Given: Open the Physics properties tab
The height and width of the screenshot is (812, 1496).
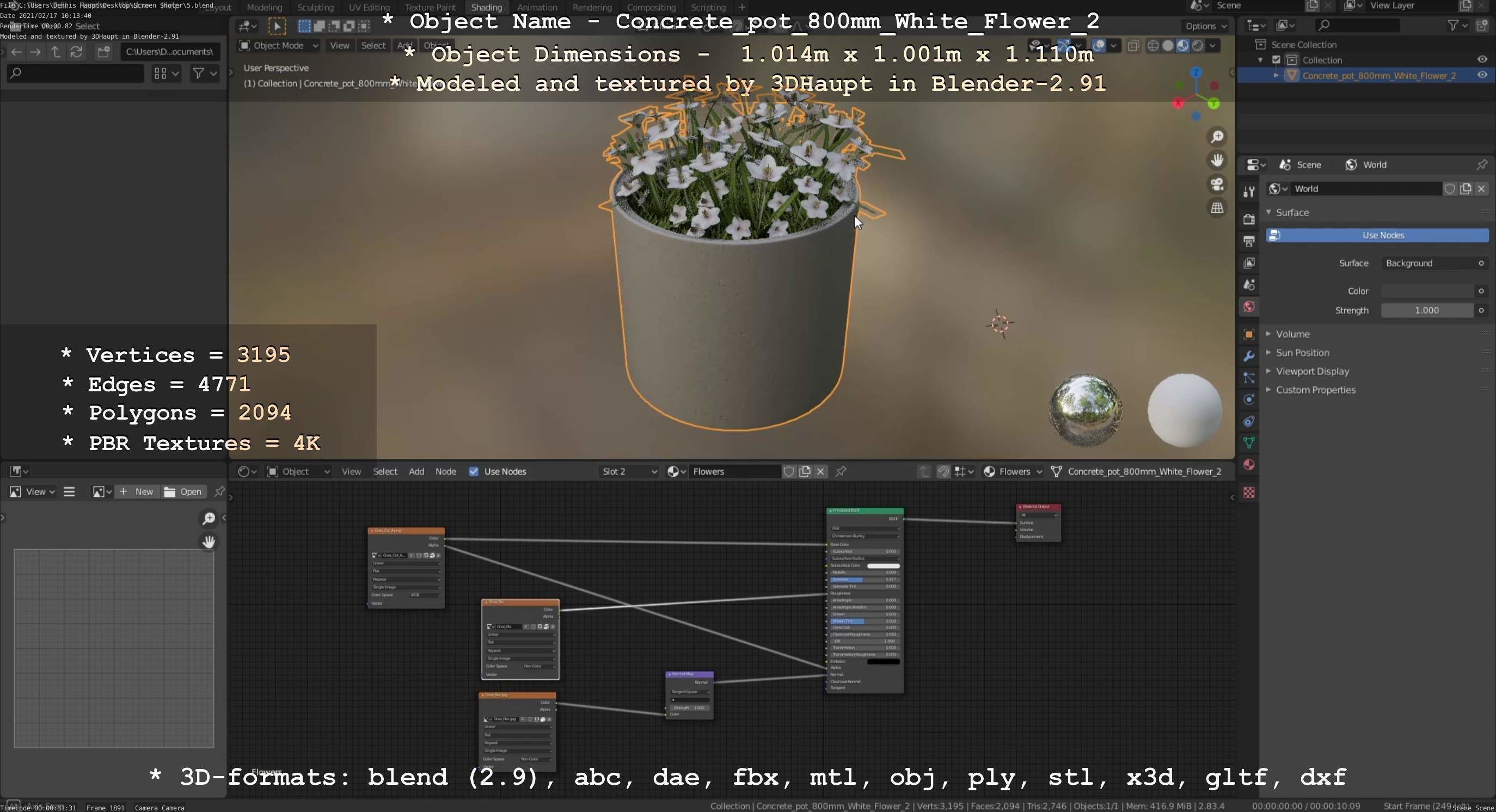Looking at the screenshot, I should tap(1249, 399).
